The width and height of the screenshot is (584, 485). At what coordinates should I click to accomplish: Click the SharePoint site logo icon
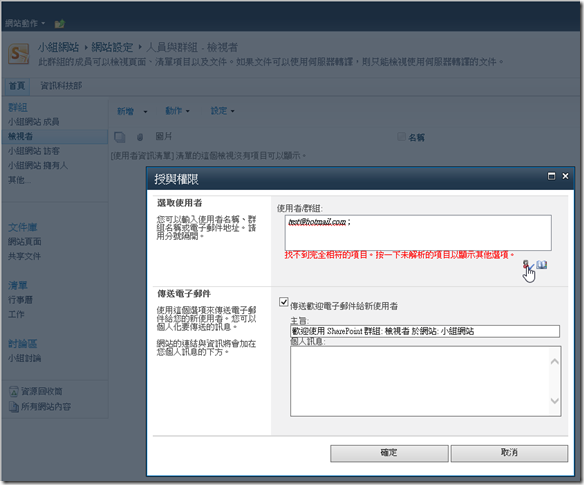tap(19, 54)
